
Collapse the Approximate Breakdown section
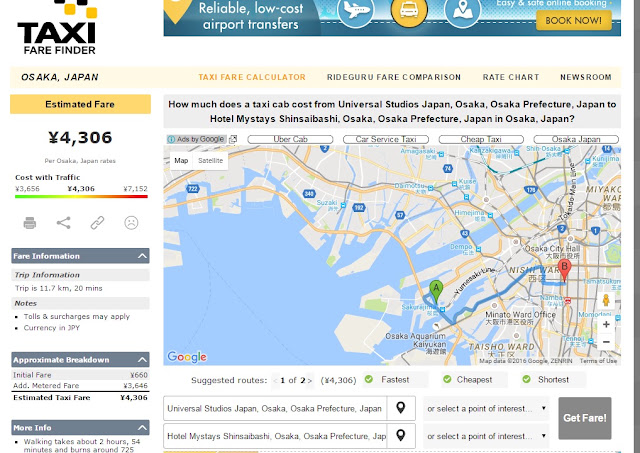pos(142,360)
